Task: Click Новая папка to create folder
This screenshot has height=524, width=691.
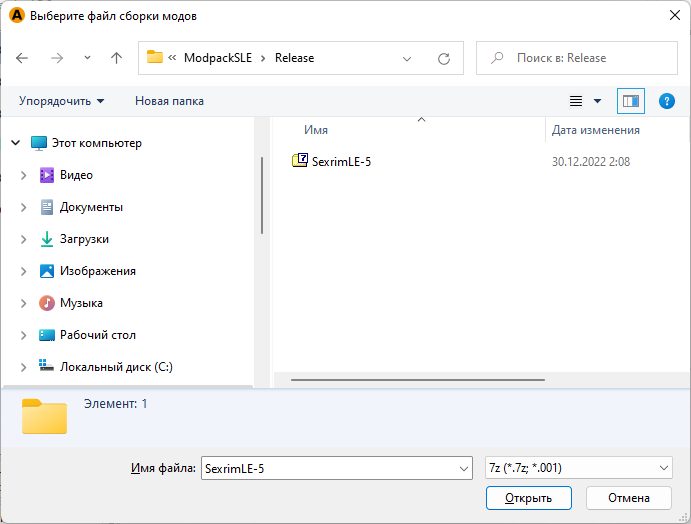Action: (x=169, y=101)
